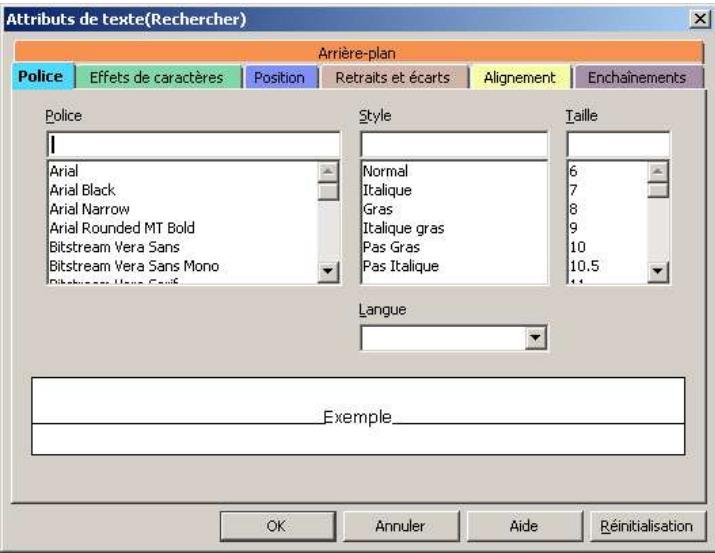715x553 pixels.
Task: Switch to the Alignement tab
Action: pos(520,78)
